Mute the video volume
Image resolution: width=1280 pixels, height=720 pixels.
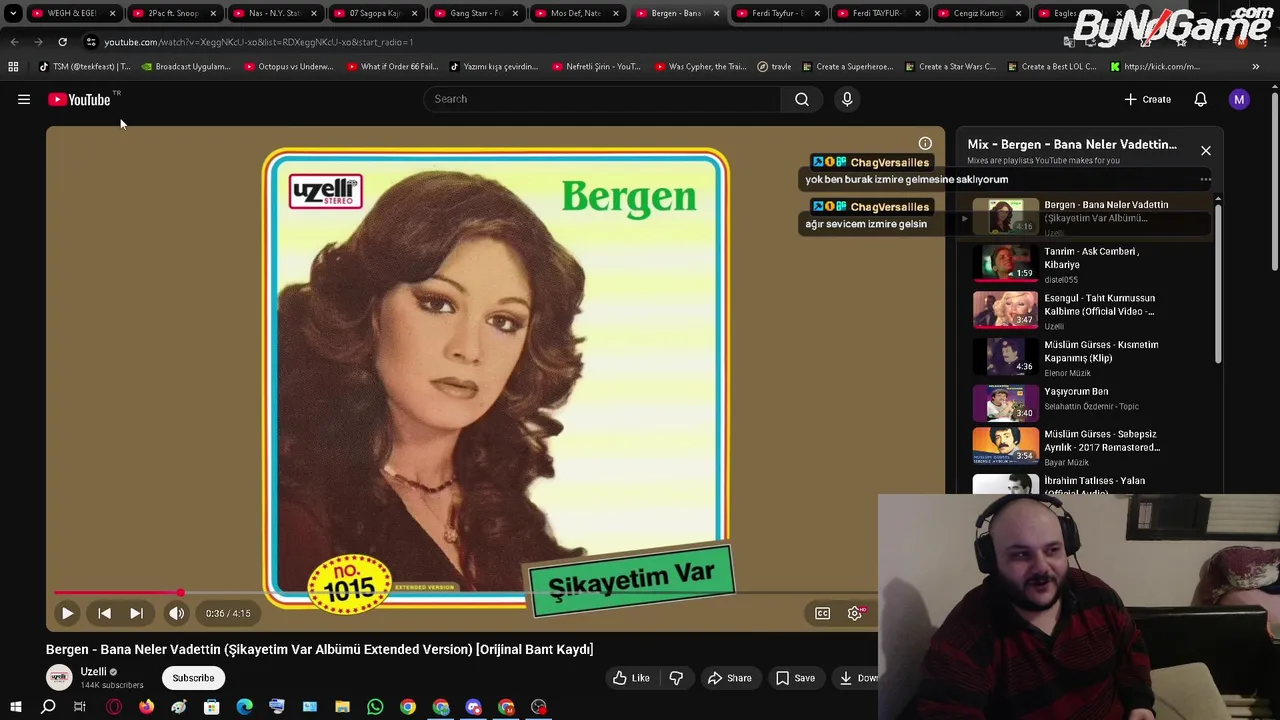pyautogui.click(x=176, y=613)
